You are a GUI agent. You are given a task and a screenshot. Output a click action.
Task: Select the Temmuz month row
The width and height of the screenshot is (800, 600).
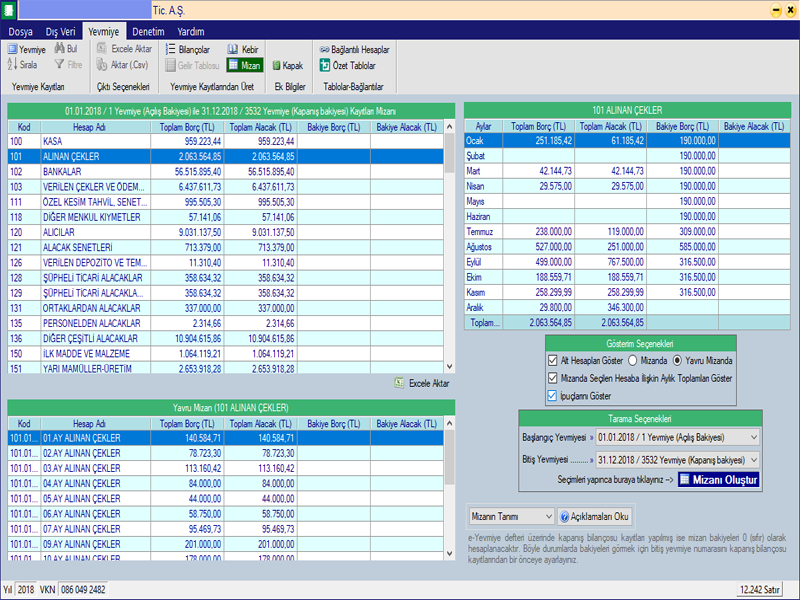627,232
